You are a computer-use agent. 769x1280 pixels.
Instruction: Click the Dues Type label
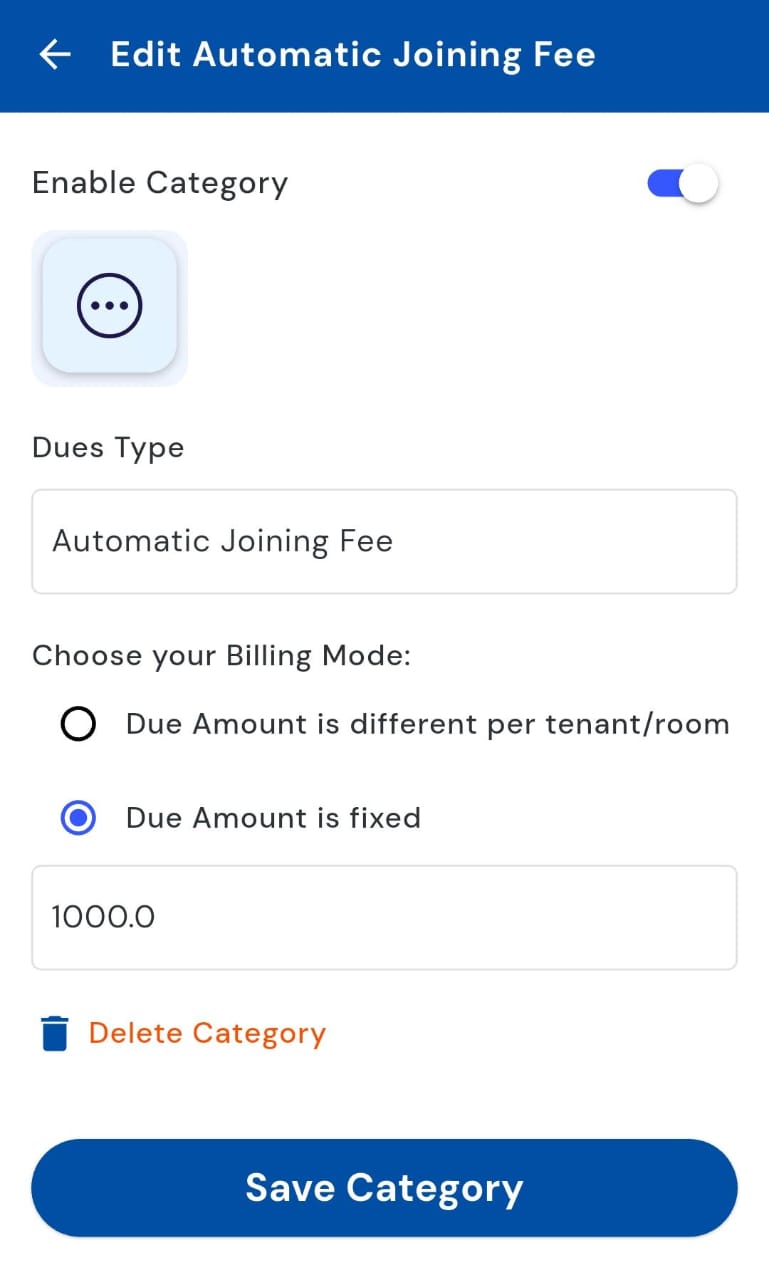pyautogui.click(x=108, y=447)
